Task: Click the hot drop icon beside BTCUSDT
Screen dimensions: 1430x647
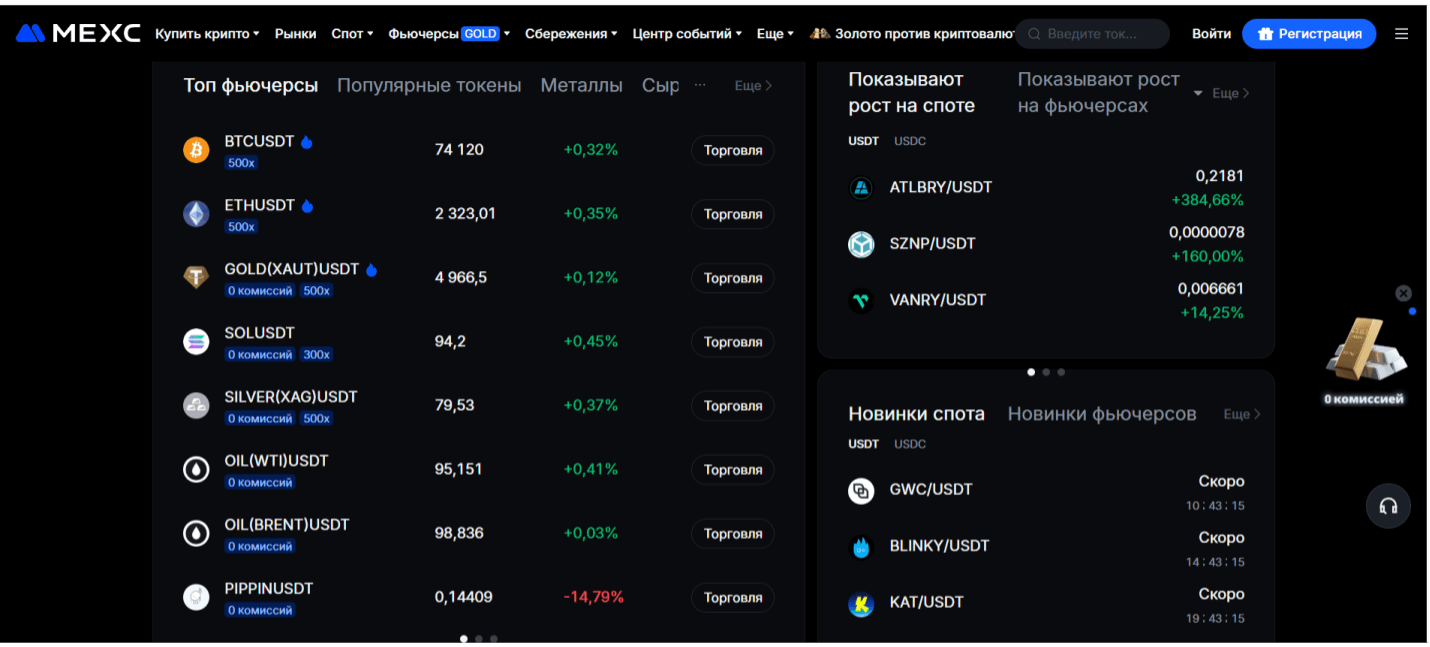Action: pyautogui.click(x=306, y=142)
